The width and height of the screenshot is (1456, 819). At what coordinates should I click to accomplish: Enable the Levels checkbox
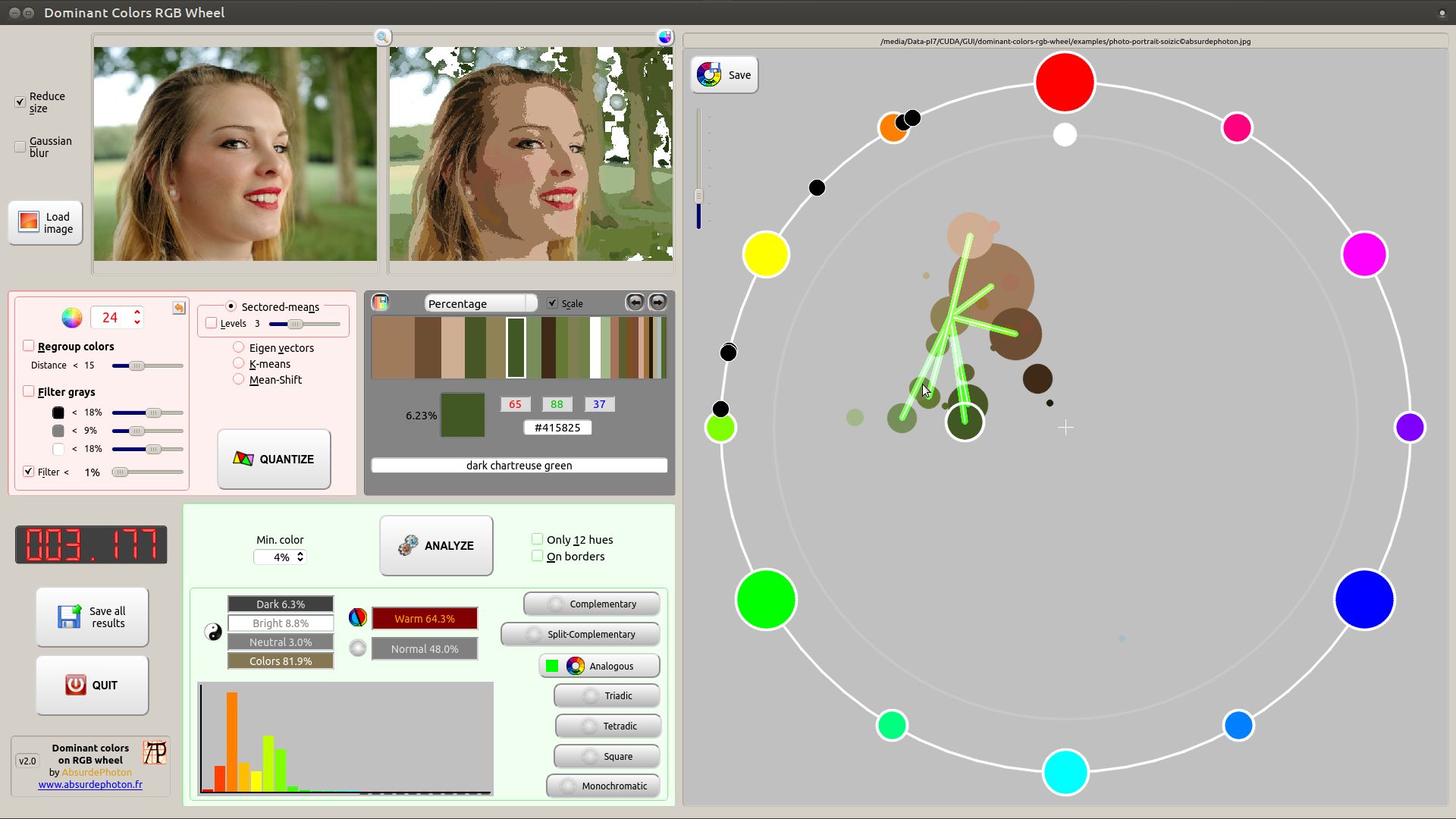click(x=212, y=323)
